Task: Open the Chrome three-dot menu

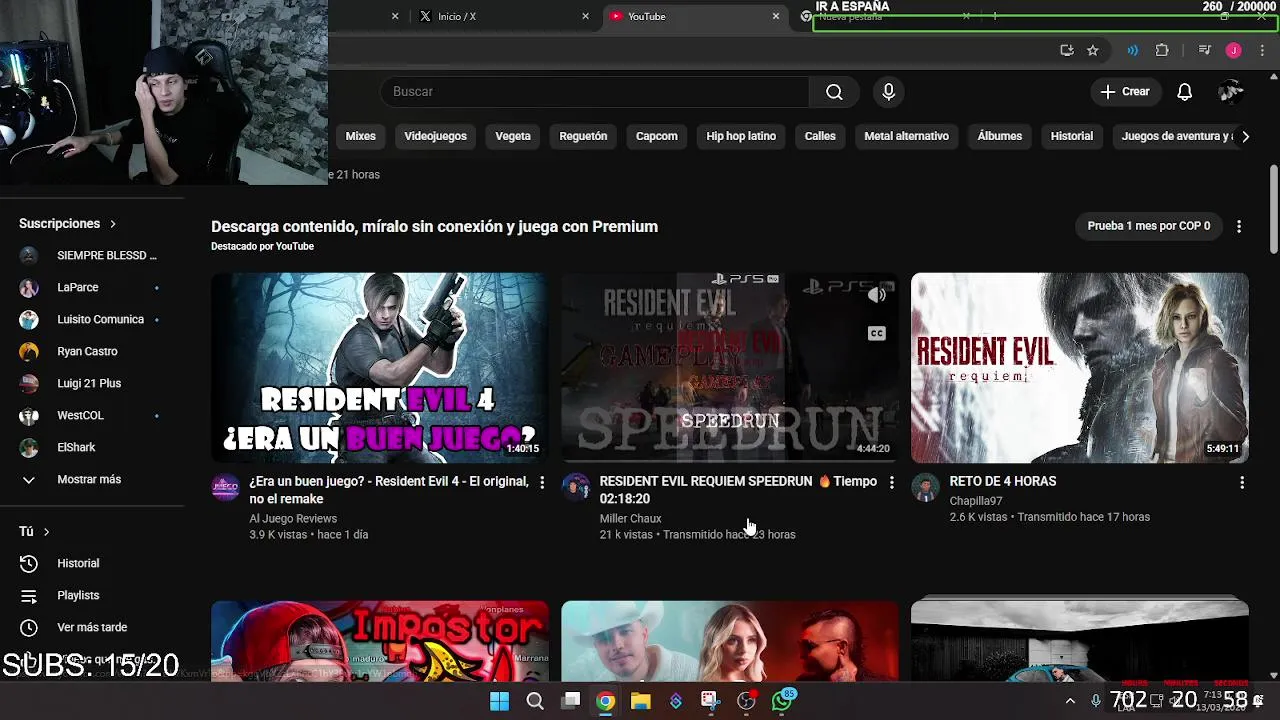Action: [1260, 51]
